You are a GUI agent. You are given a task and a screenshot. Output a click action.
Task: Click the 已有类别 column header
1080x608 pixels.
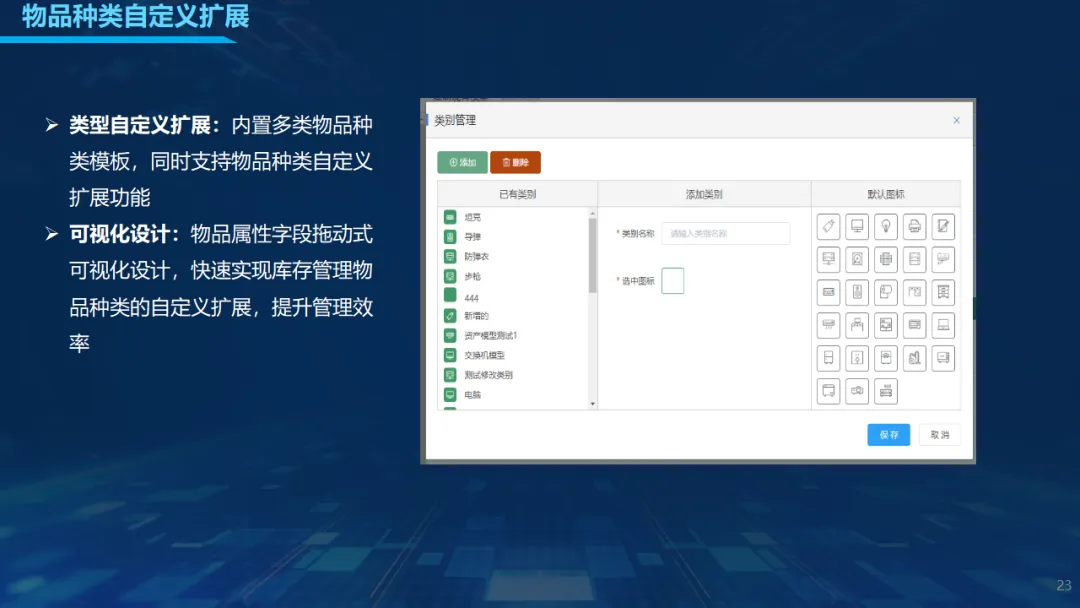pyautogui.click(x=517, y=194)
